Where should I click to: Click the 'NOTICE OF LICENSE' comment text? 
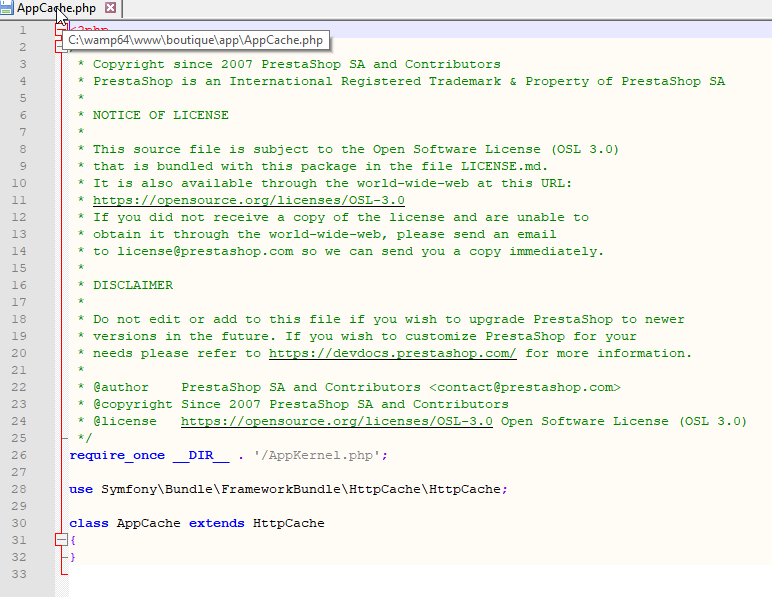point(161,115)
